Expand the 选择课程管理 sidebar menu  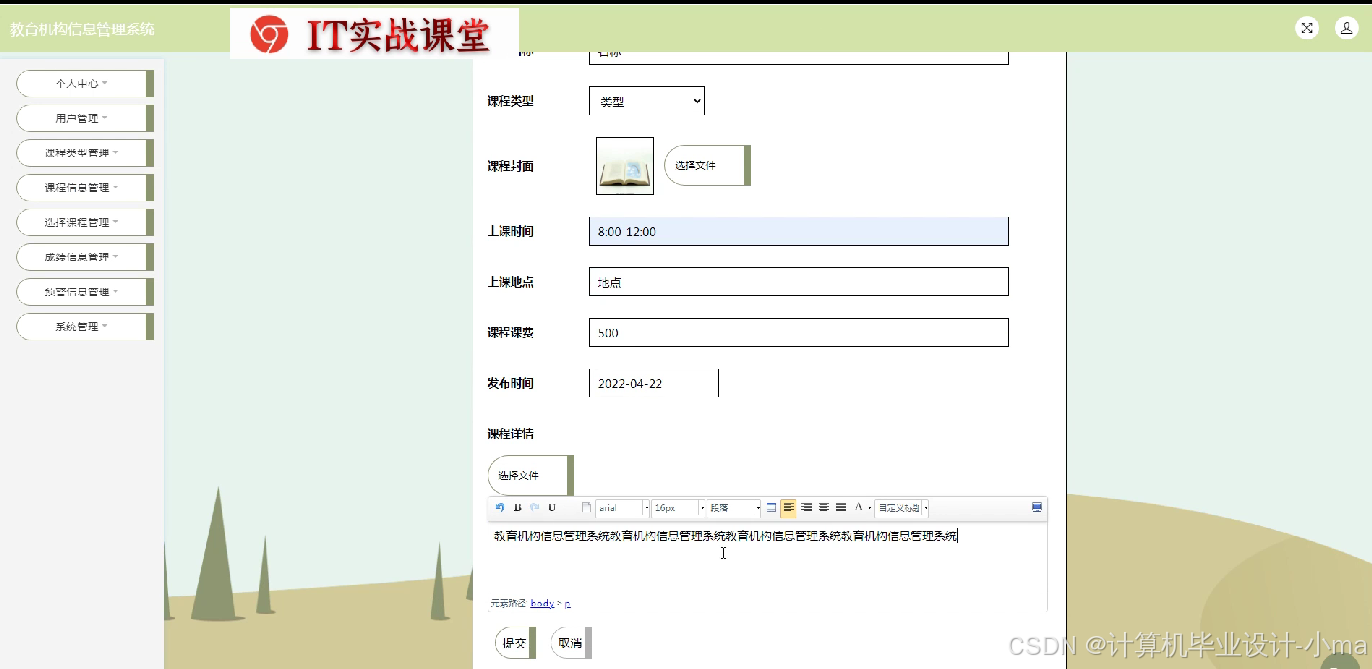[84, 222]
